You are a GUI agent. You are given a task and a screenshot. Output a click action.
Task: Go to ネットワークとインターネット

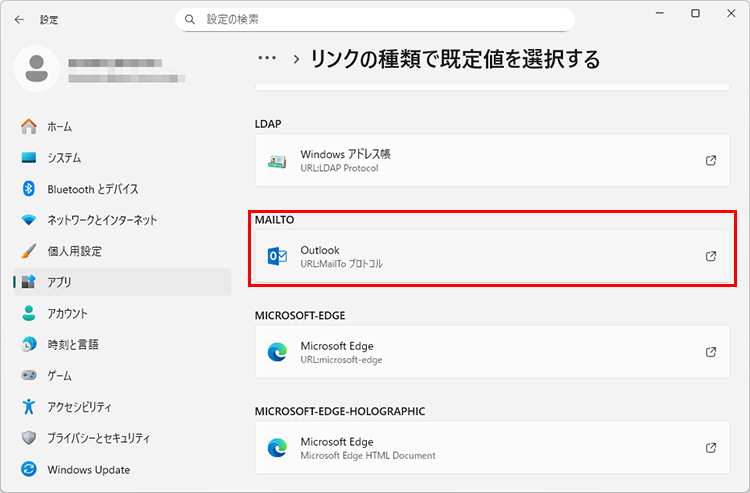[101, 220]
